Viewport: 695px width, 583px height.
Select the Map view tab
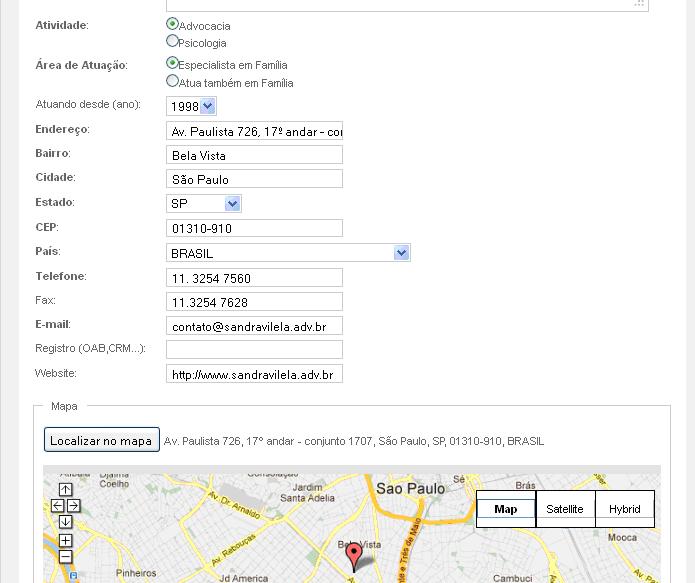pyautogui.click(x=506, y=509)
